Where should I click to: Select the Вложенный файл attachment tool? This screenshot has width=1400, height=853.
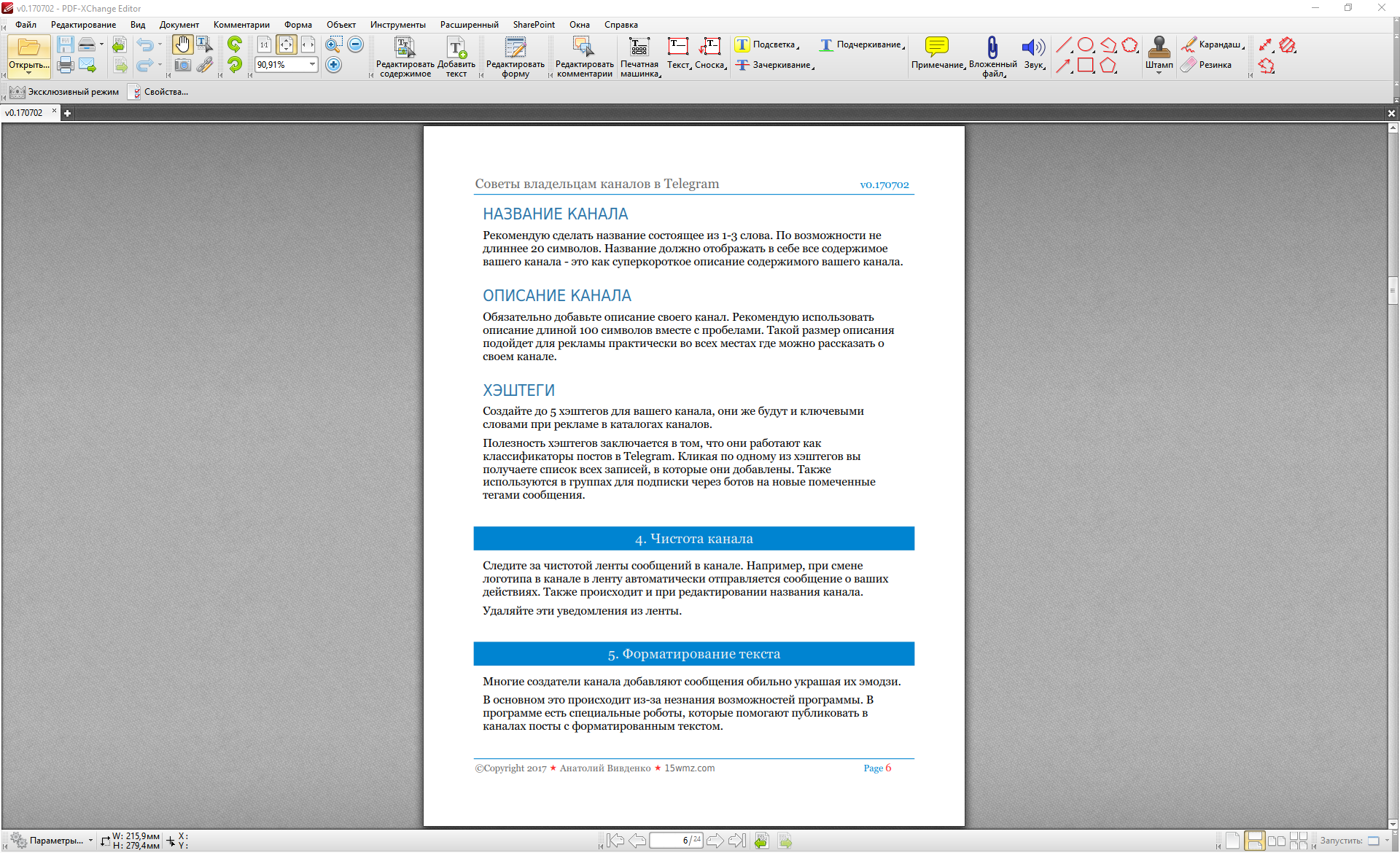point(992,57)
